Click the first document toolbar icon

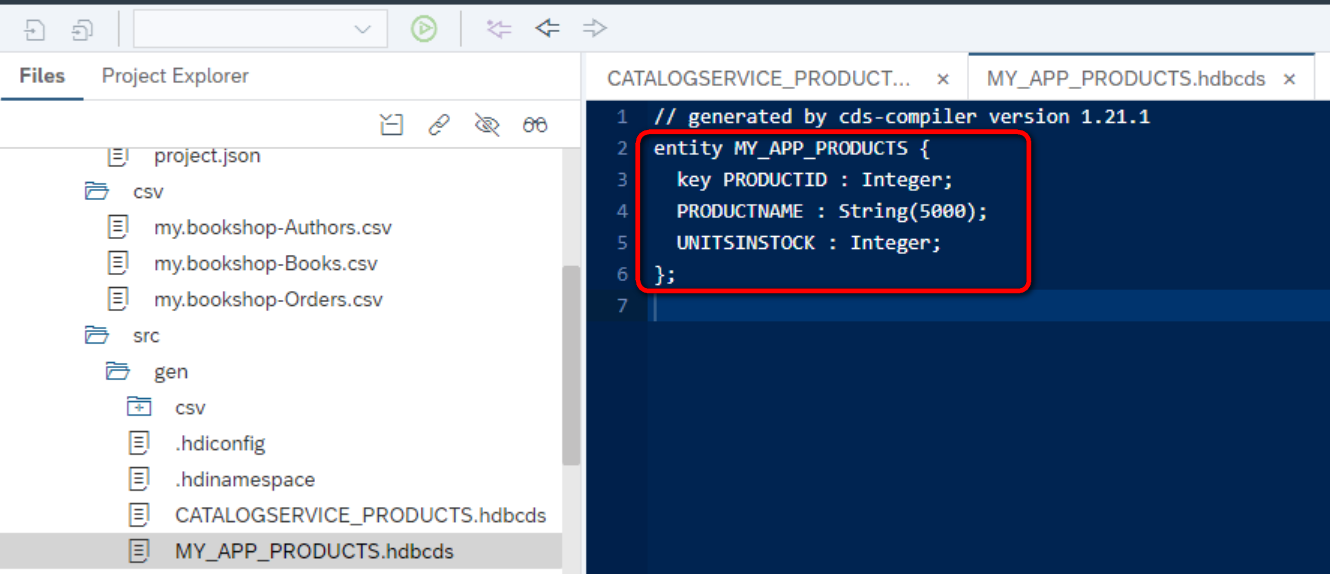click(x=35, y=30)
